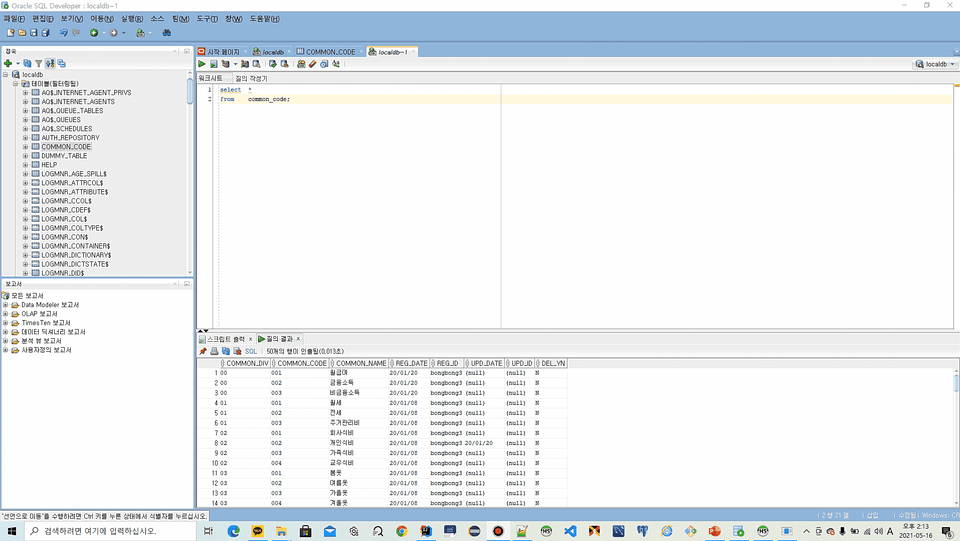The width and height of the screenshot is (960, 541).
Task: Open the 편집 menu
Action: click(x=43, y=19)
